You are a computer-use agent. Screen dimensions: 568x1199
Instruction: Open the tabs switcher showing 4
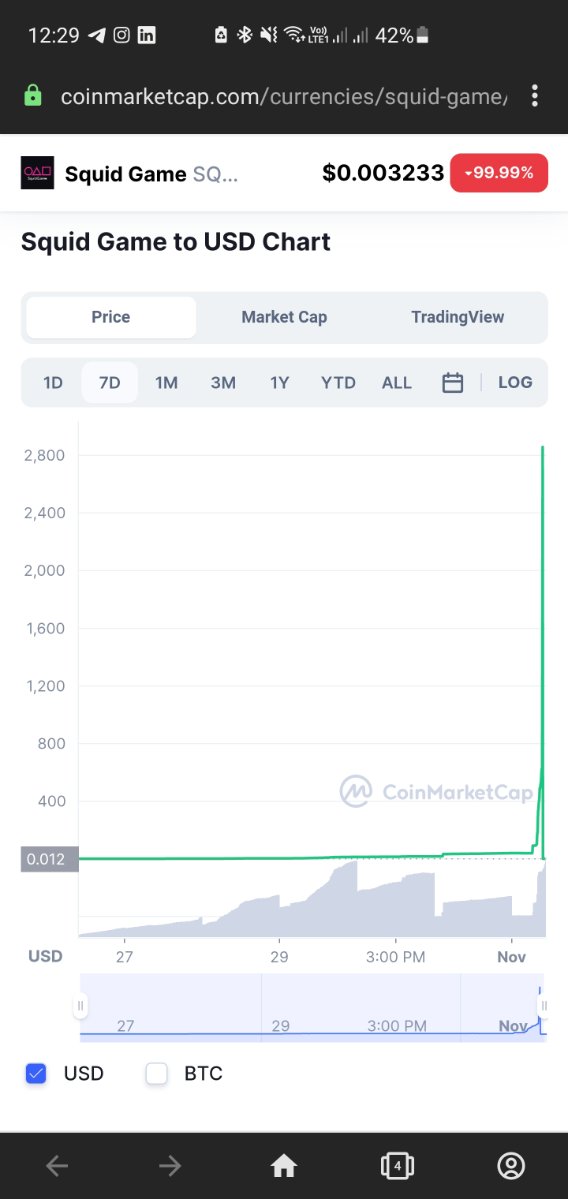coord(397,1166)
